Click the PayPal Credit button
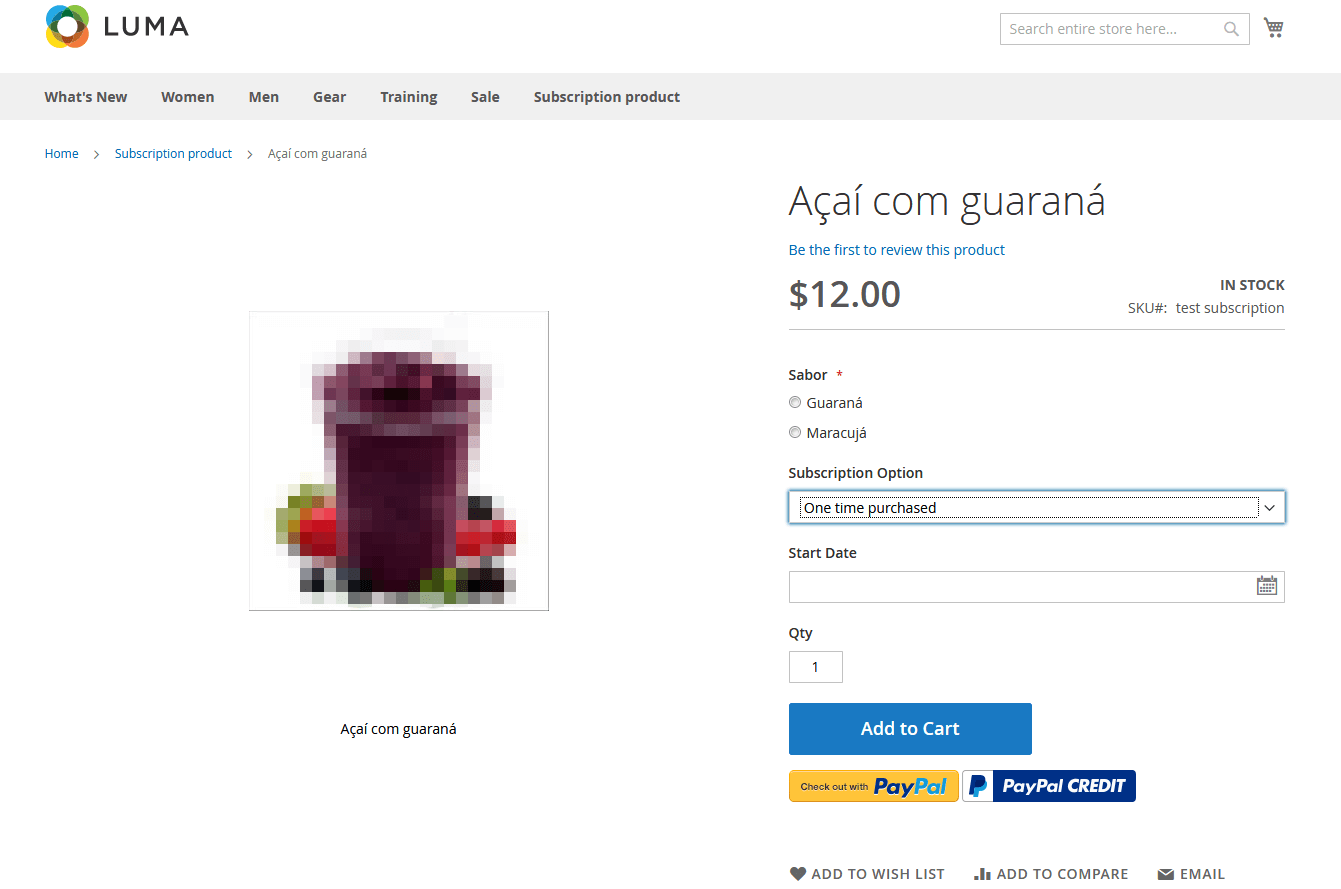 (x=1049, y=786)
